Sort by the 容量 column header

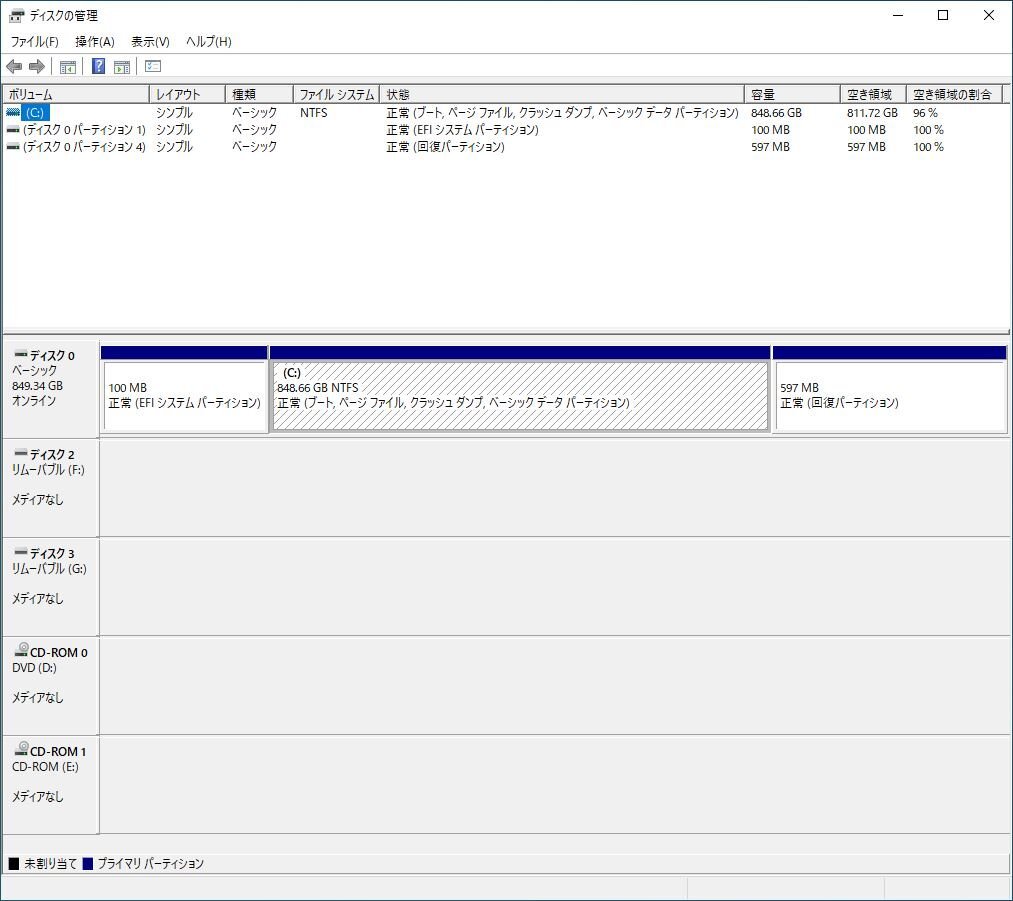click(x=792, y=94)
